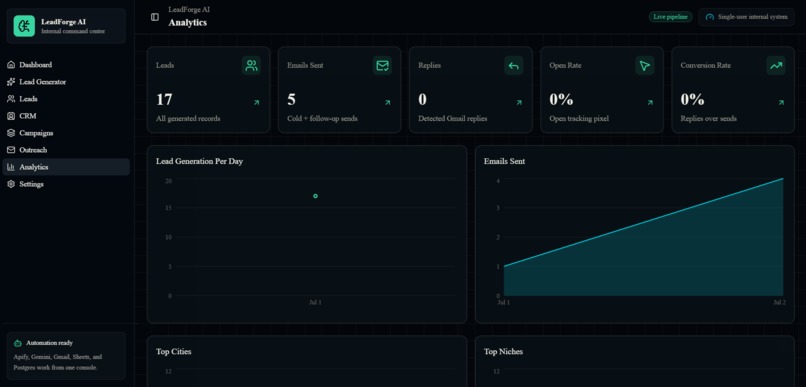
Task: Open the Outreach page
Action: click(66, 150)
